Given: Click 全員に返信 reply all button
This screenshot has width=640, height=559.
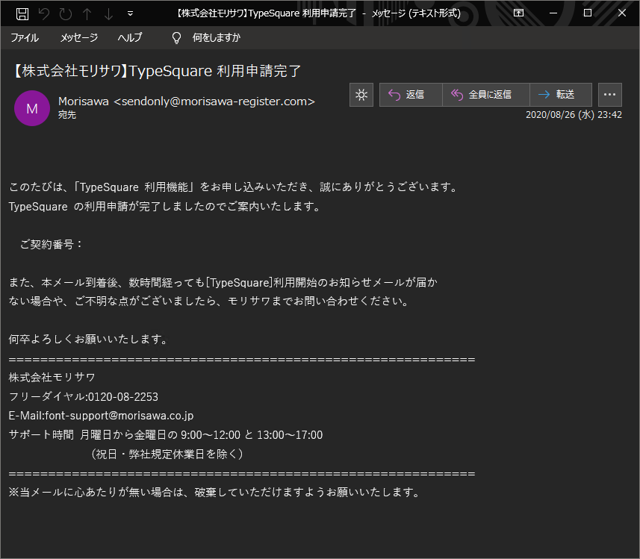Looking at the screenshot, I should tap(486, 95).
